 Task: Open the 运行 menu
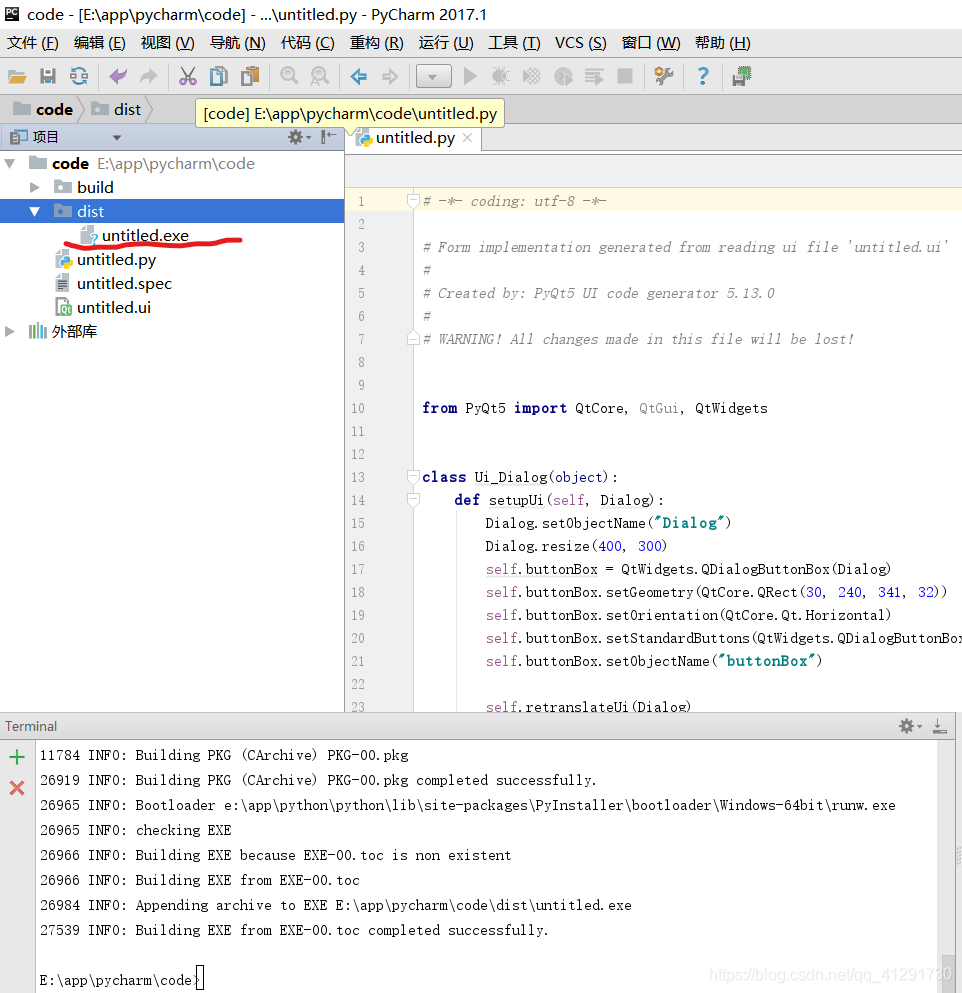(445, 42)
